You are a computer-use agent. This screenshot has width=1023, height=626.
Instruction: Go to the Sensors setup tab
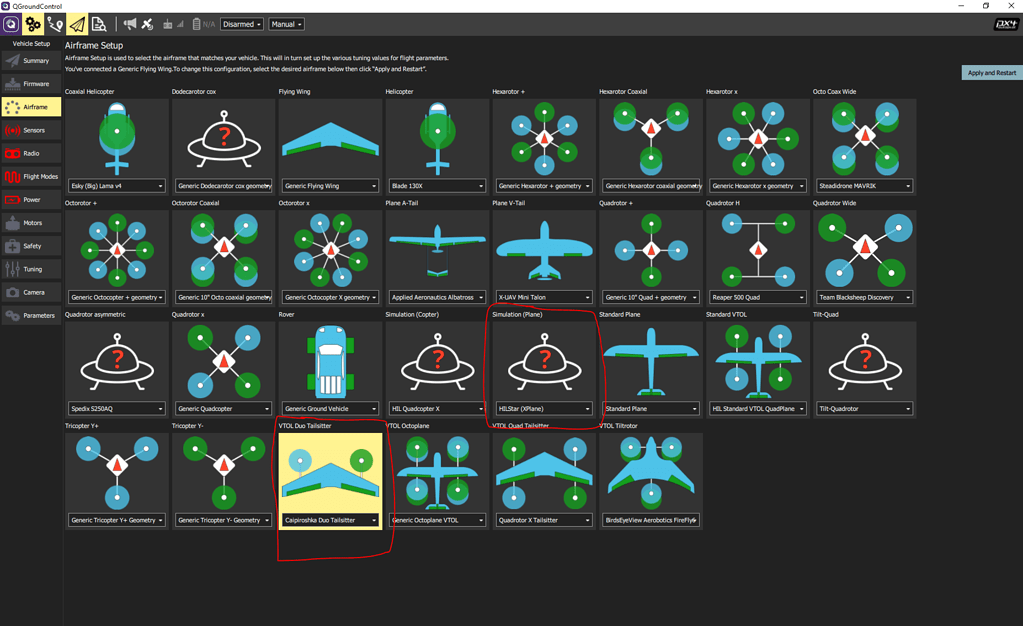31,130
